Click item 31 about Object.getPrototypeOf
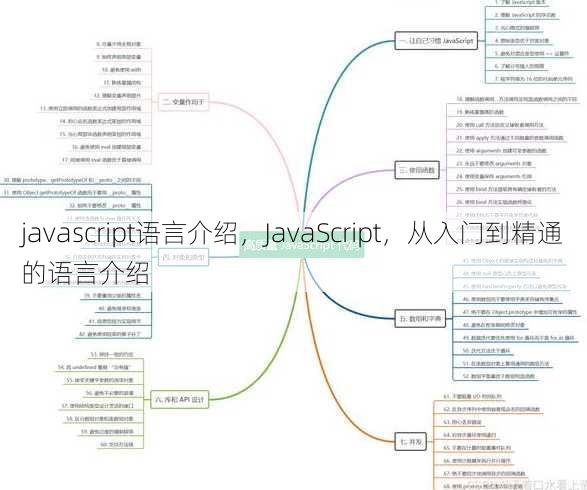This screenshot has height=490, width=587. coord(72,192)
